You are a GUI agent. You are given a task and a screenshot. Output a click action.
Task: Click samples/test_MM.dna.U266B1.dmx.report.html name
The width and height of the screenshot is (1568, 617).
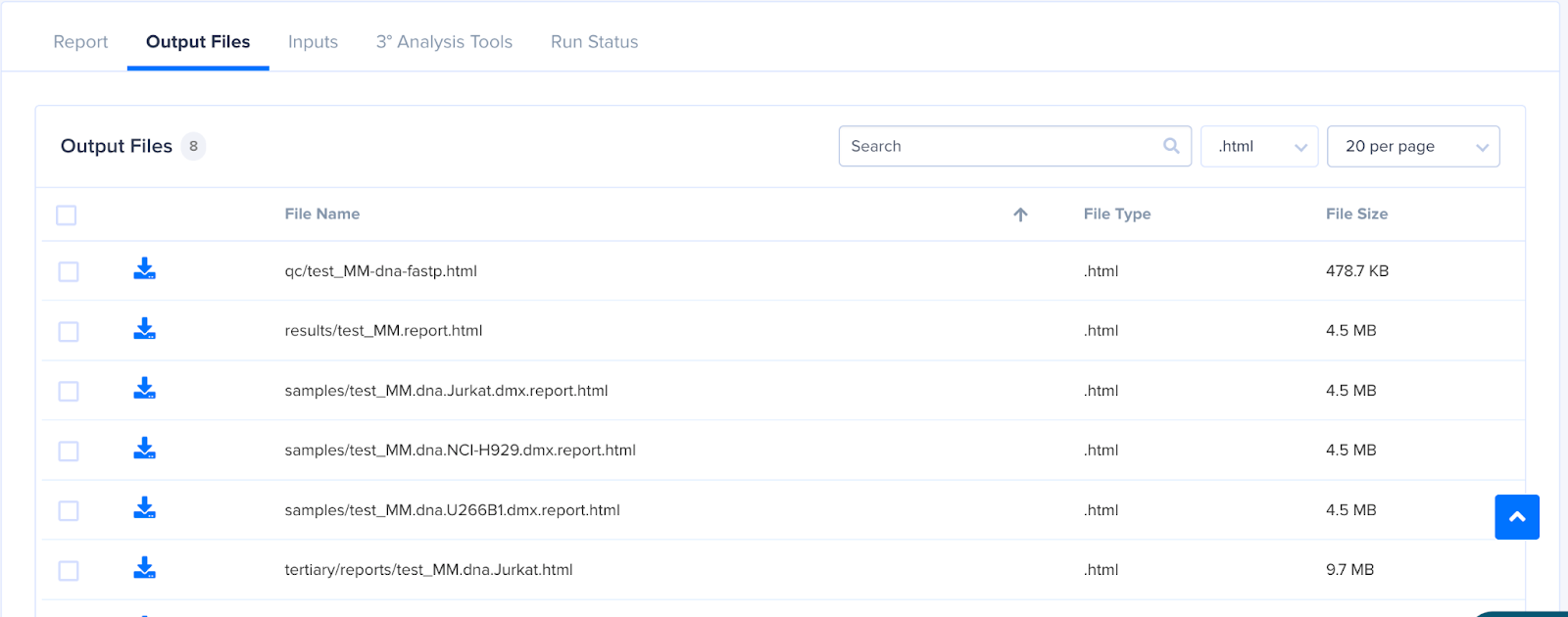point(452,510)
